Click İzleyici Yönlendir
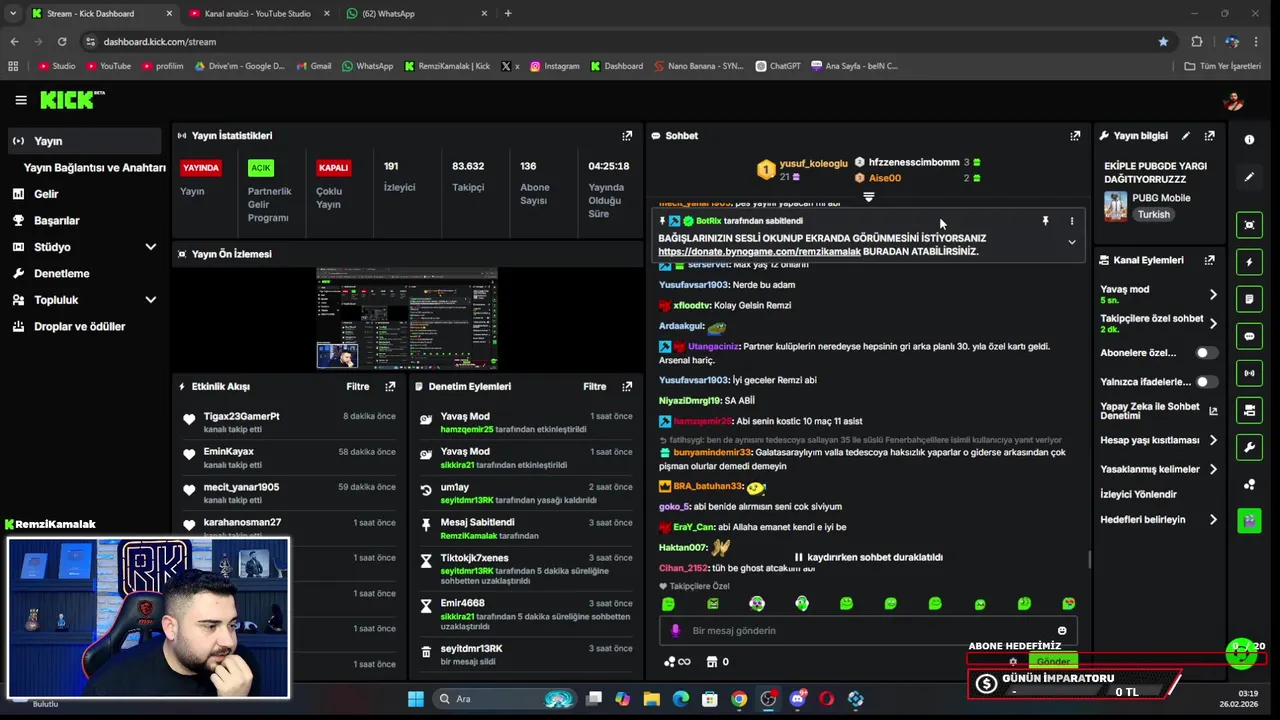This screenshot has width=1280, height=720. (x=1138, y=495)
